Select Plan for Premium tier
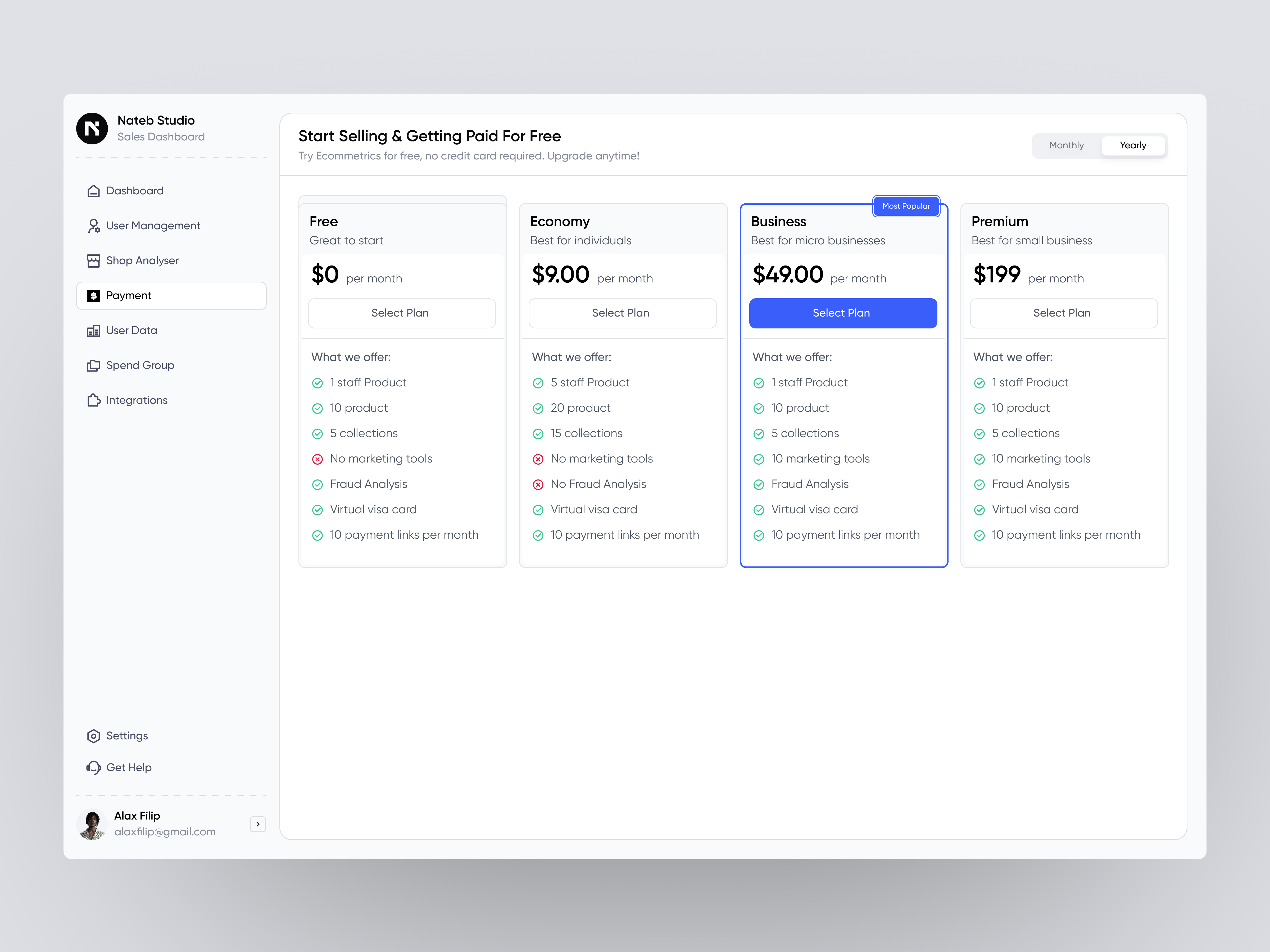The width and height of the screenshot is (1270, 952). coord(1063,313)
